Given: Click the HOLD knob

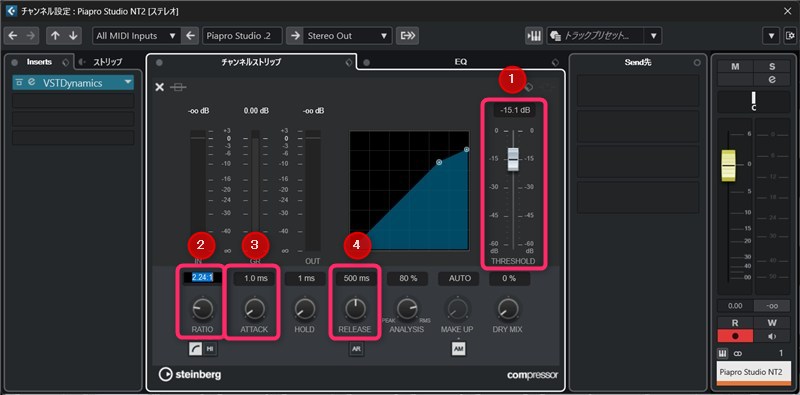Looking at the screenshot, I should tap(305, 309).
